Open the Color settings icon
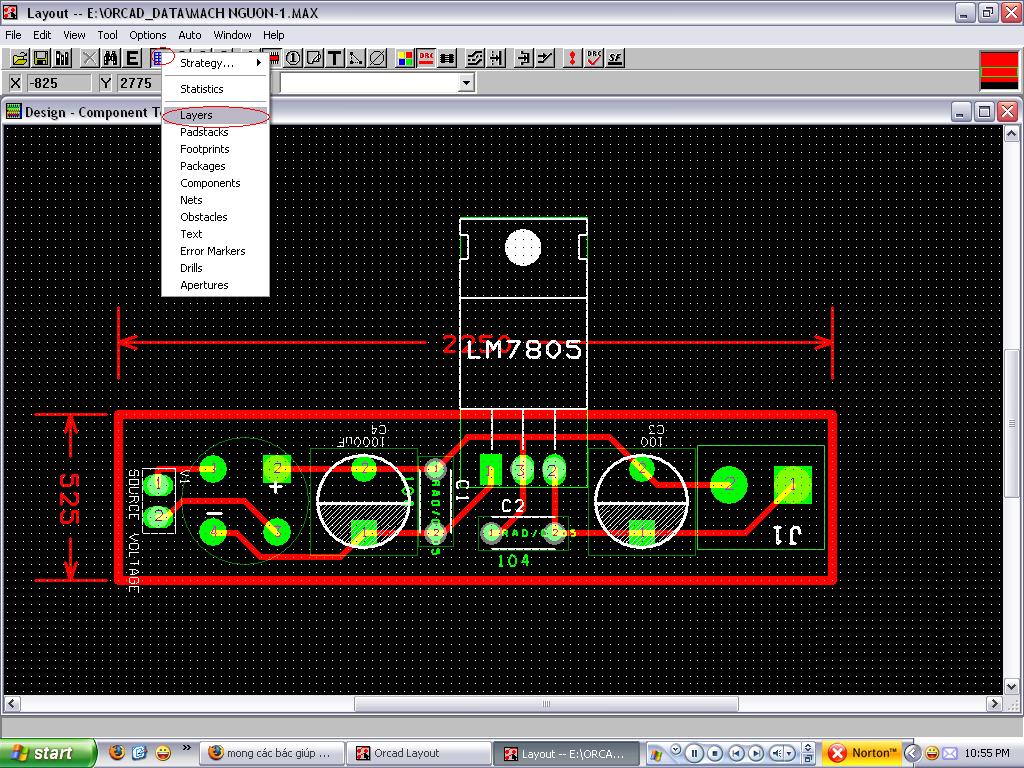The width and height of the screenshot is (1024, 768). pos(405,59)
